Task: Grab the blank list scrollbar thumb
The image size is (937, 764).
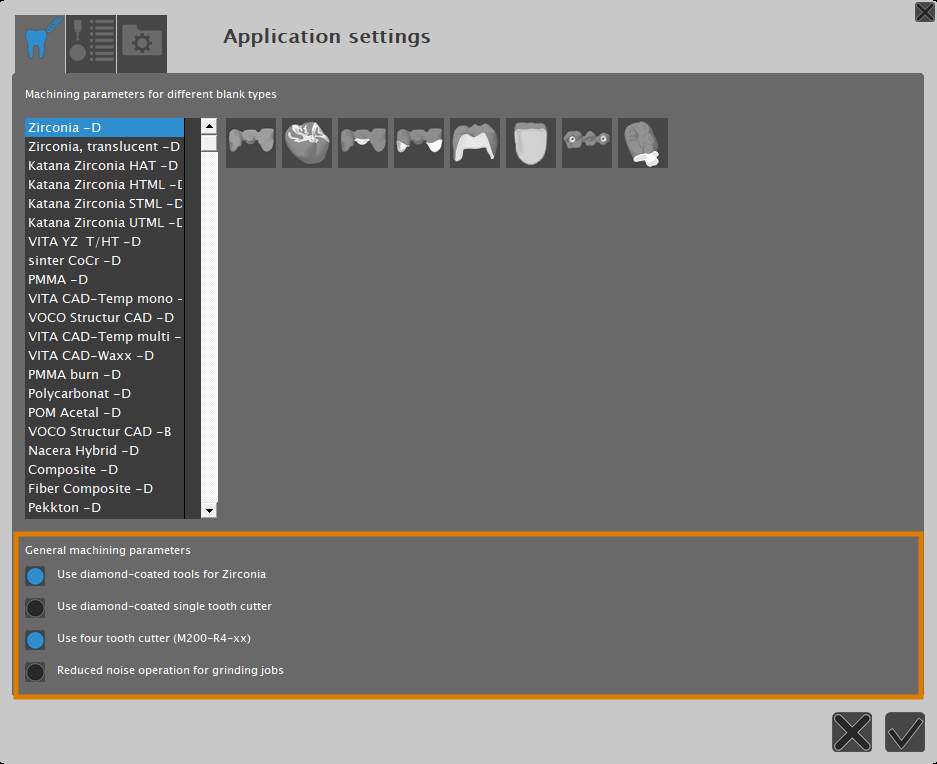Action: (209, 143)
